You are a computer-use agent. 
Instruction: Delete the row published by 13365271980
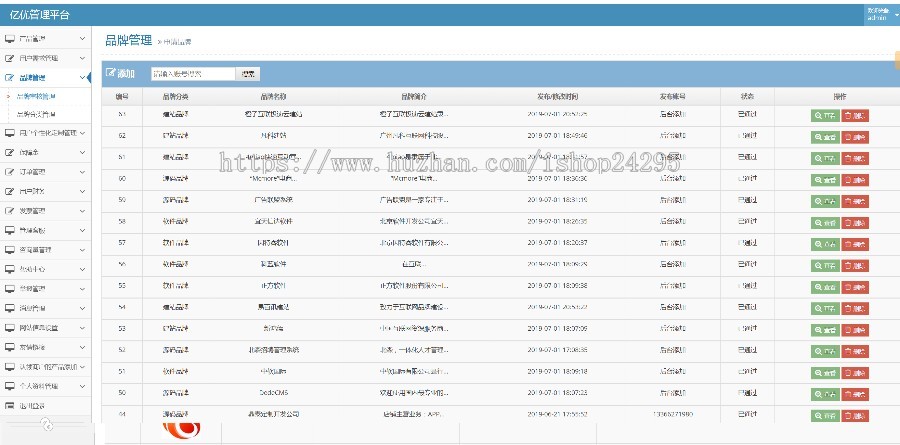point(855,416)
